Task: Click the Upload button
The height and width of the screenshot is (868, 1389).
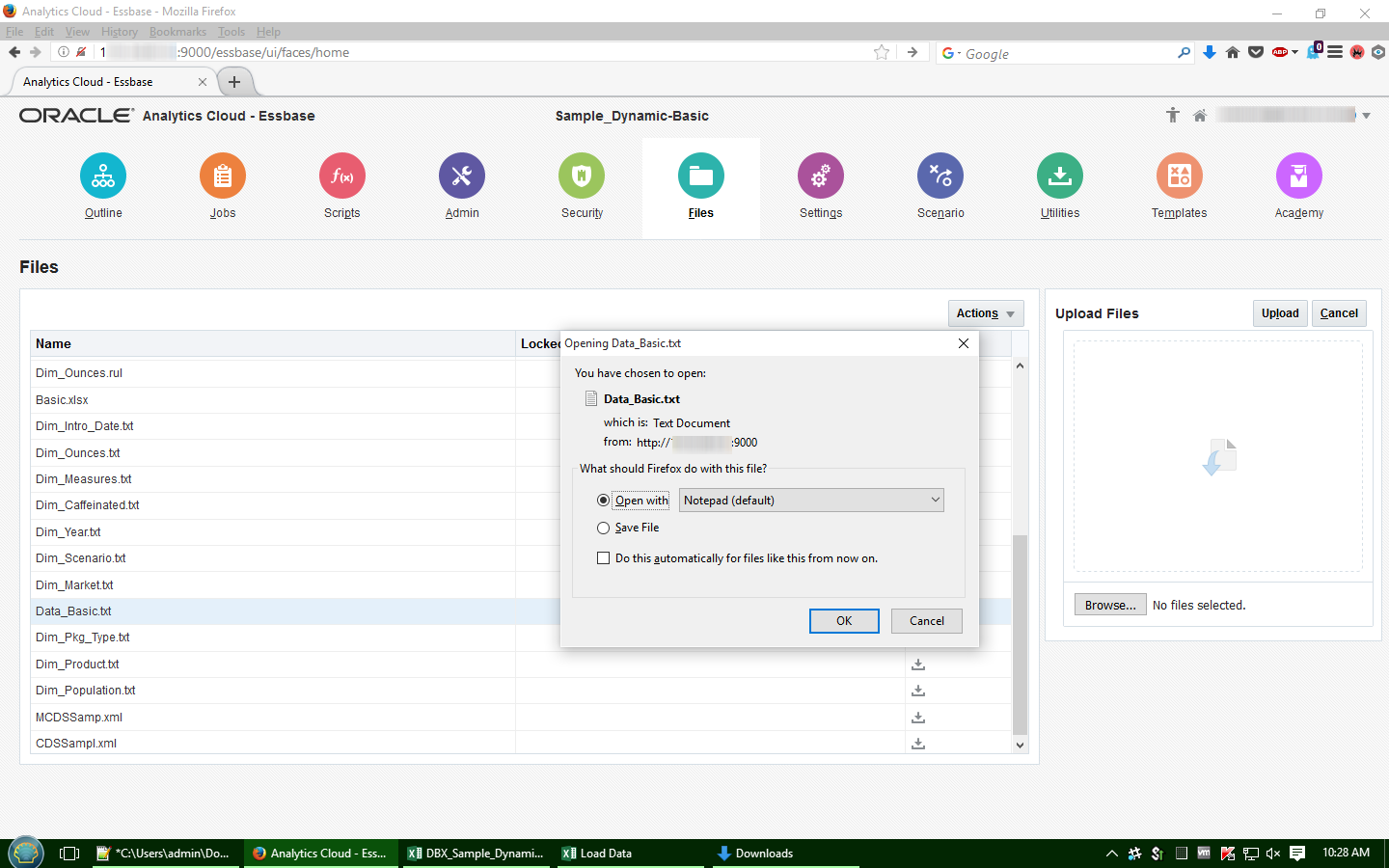Action: click(x=1280, y=313)
